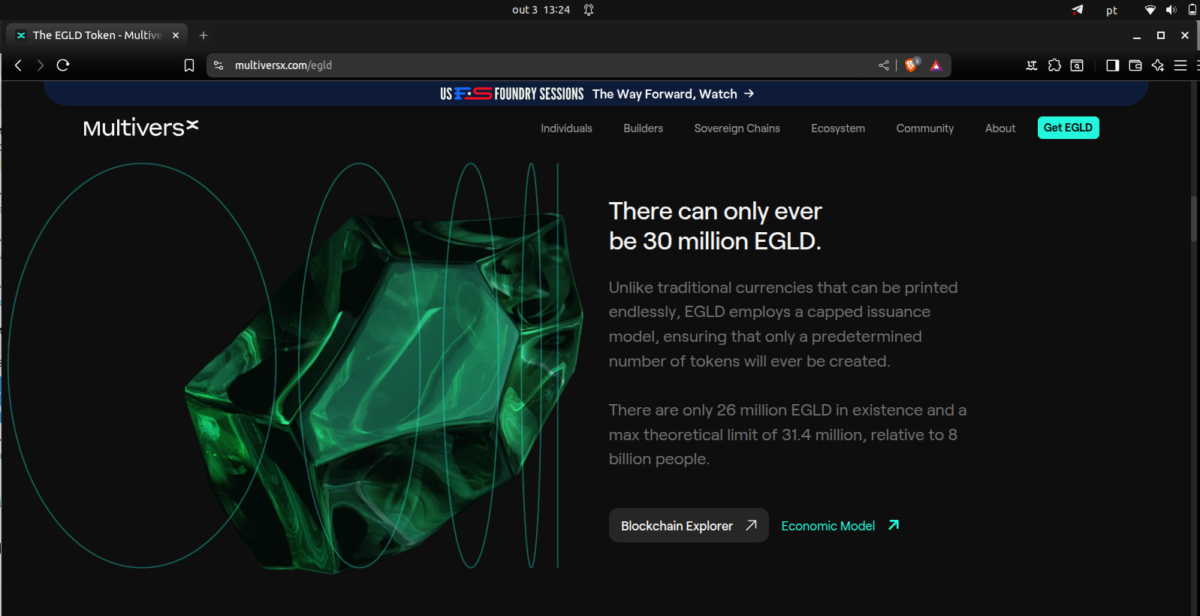The height and width of the screenshot is (616, 1200).
Task: Open Brave Rewards triangle icon
Action: click(x=936, y=65)
